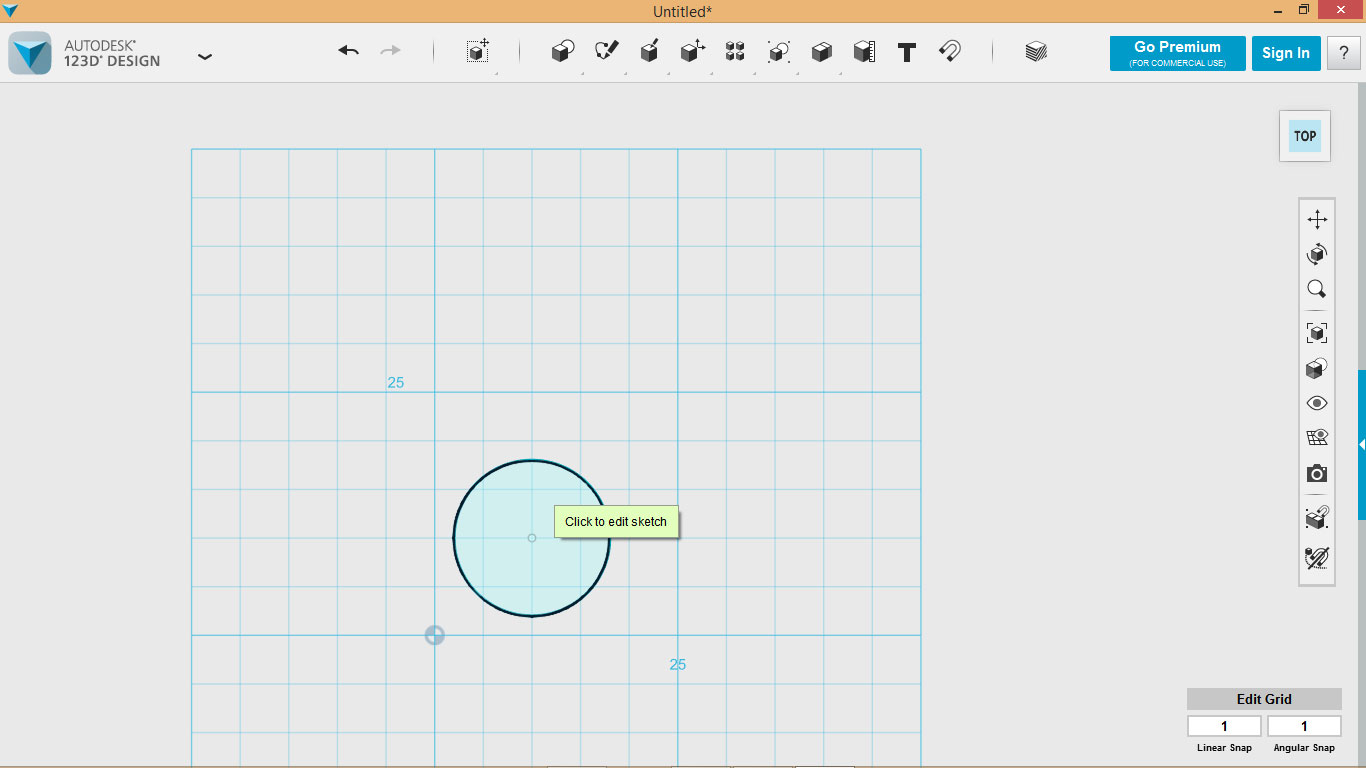Select the Transform tool in the toolbar

[692, 52]
